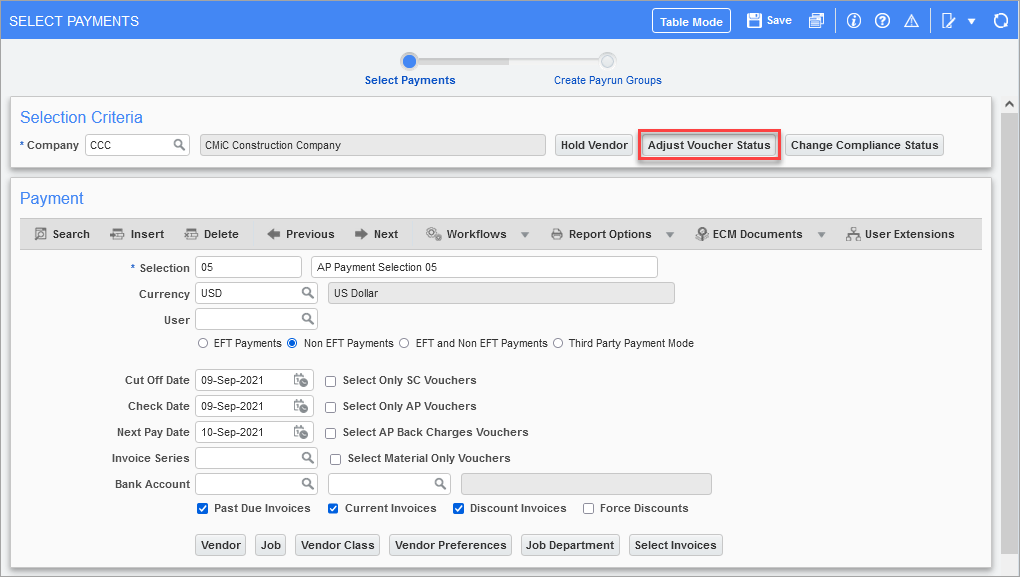This screenshot has height=577, width=1020.
Task: Select EFT and Non EFT Payments option
Action: [x=404, y=343]
